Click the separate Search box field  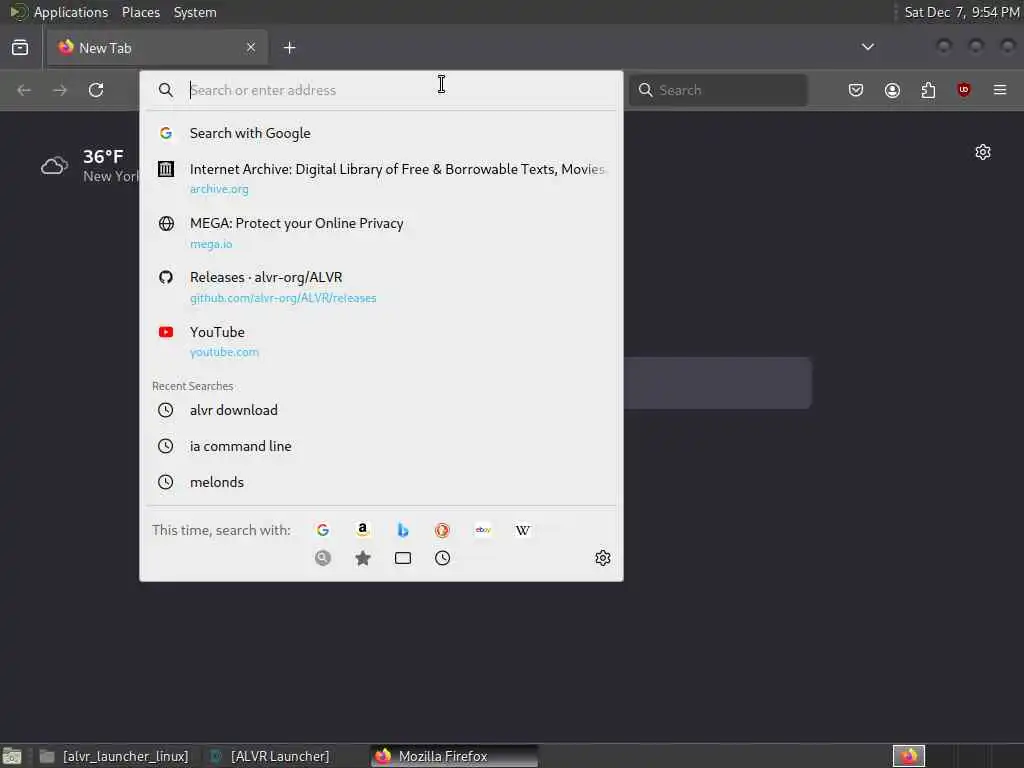tap(718, 90)
